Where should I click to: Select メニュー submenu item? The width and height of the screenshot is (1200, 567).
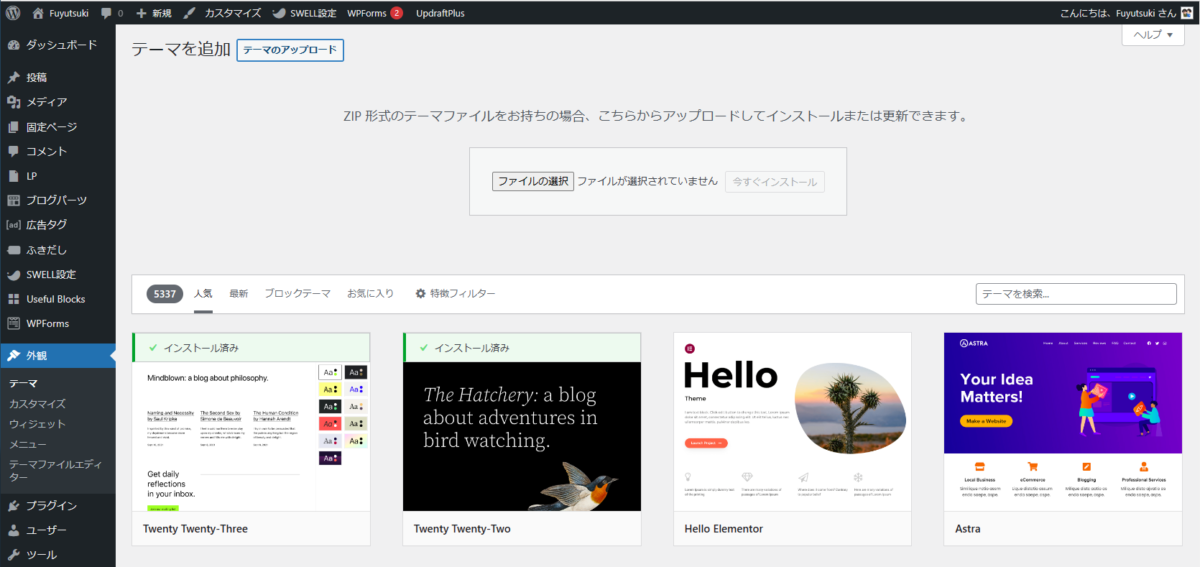click(x=27, y=444)
